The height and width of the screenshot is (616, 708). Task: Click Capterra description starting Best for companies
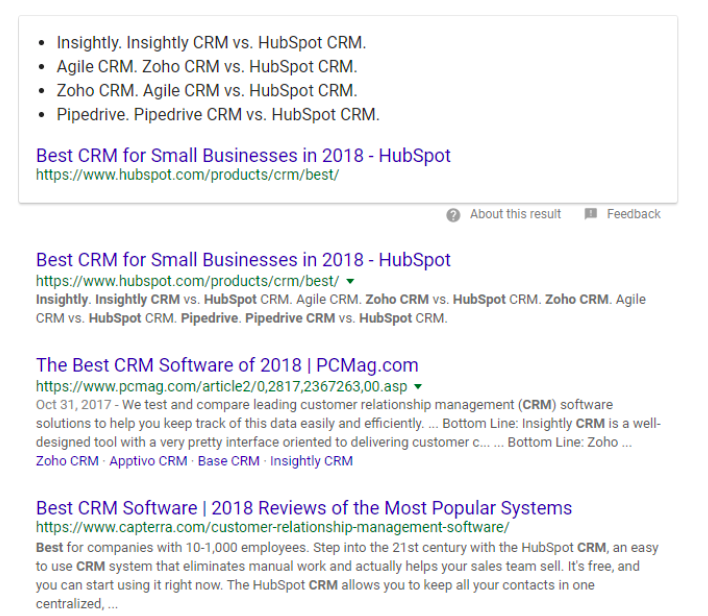[347, 576]
